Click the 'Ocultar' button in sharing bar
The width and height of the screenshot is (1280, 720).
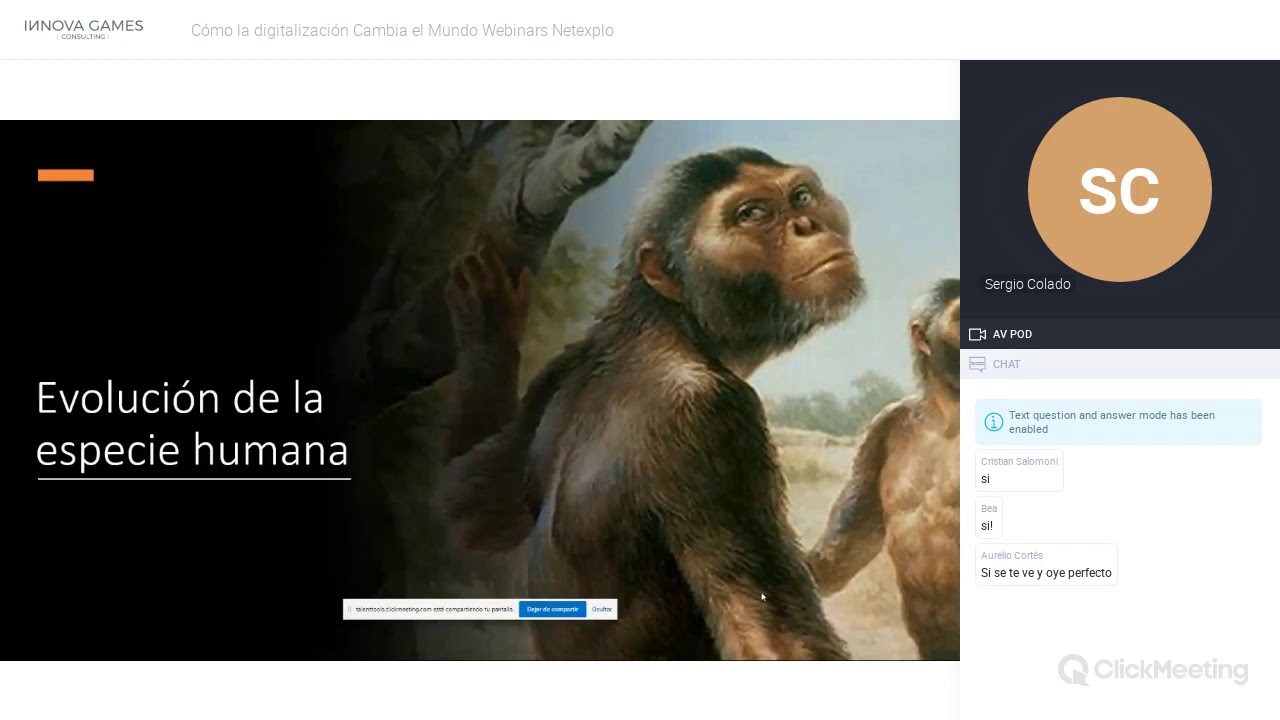(601, 609)
